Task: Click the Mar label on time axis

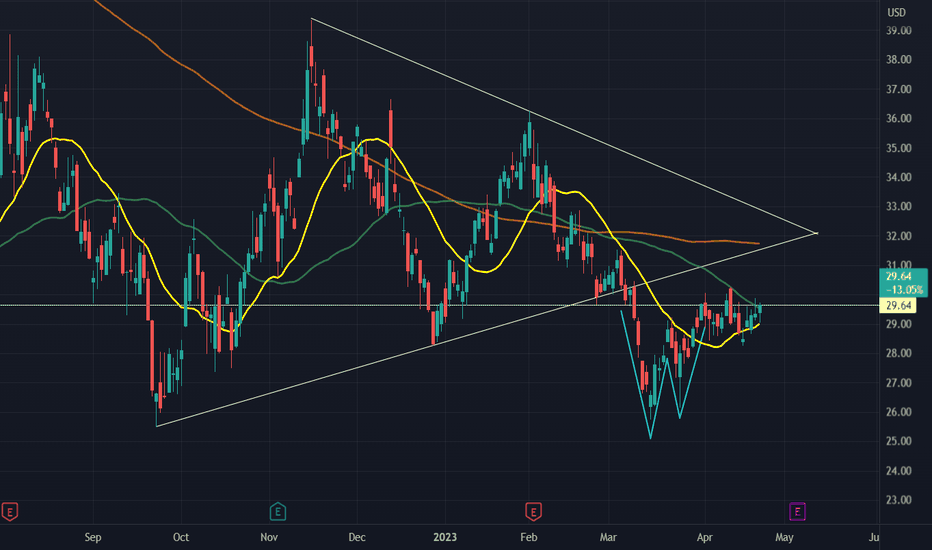Action: (x=608, y=538)
